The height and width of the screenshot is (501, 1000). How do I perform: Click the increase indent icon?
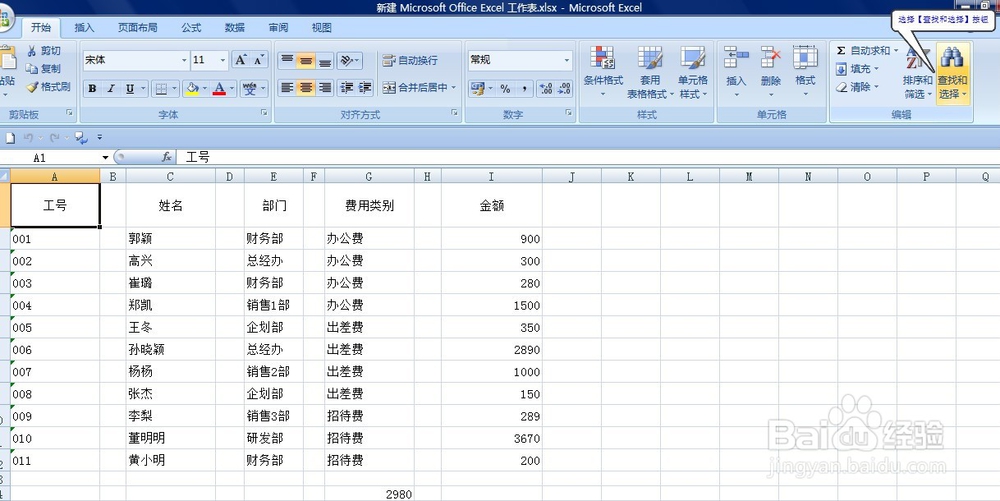coord(365,87)
